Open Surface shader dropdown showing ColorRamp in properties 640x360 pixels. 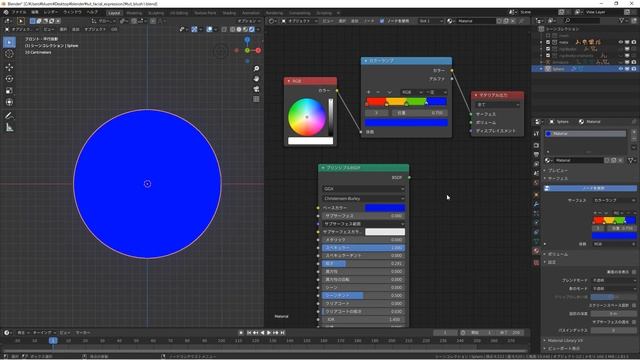click(x=614, y=200)
